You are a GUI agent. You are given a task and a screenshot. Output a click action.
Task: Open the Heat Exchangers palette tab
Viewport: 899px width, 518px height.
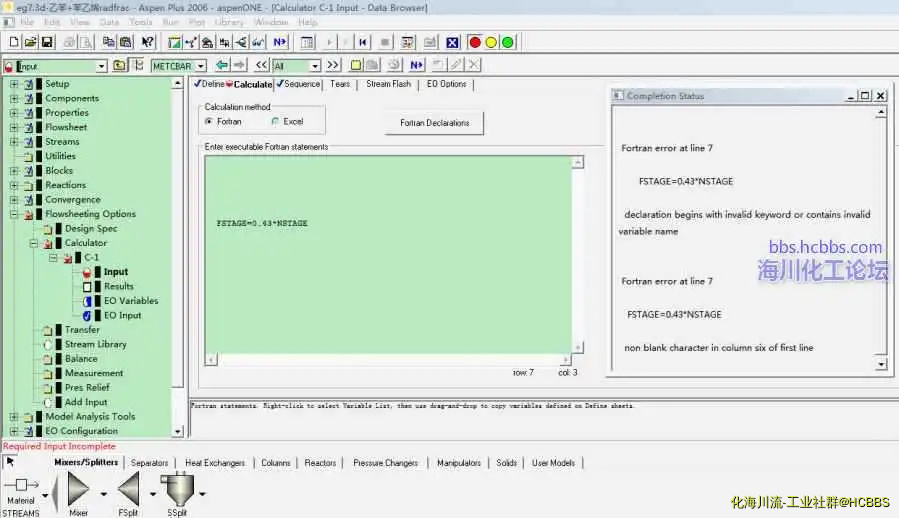tap(214, 463)
